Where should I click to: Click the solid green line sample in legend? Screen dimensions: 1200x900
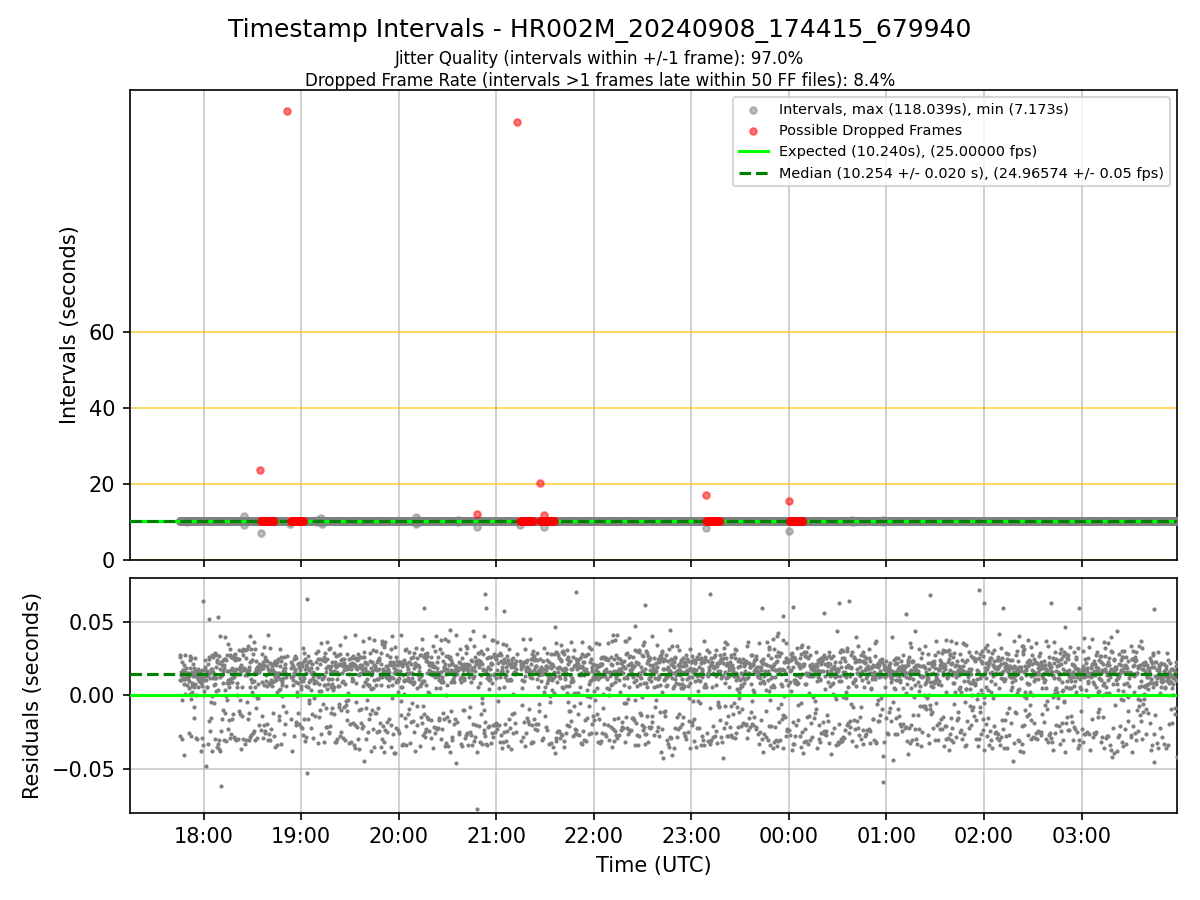pyautogui.click(x=754, y=152)
